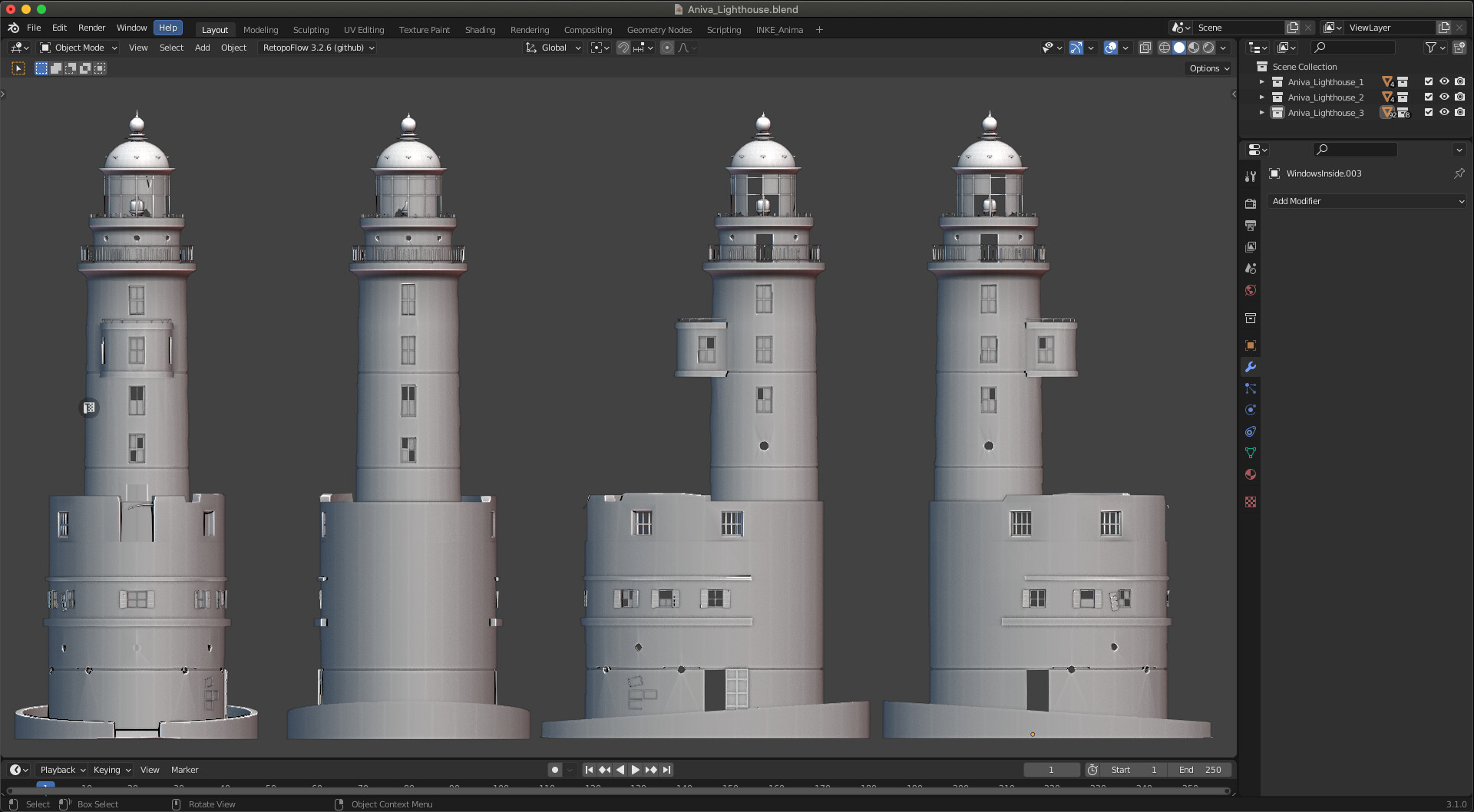
Task: Hide Aniva_Lighthouse_3 with the eye icon
Action: point(1444,112)
